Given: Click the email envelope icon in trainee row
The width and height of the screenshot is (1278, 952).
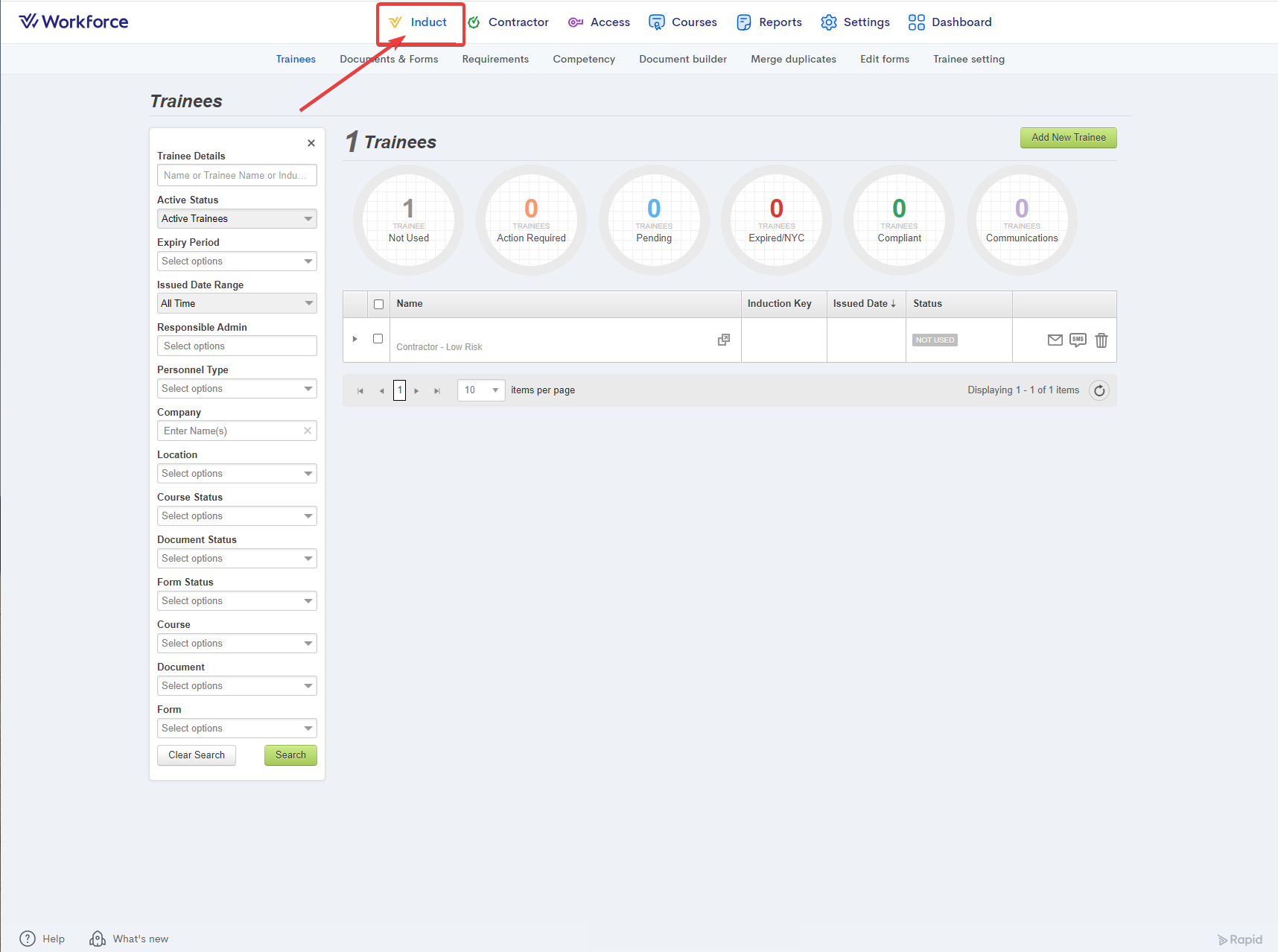Looking at the screenshot, I should pos(1055,340).
